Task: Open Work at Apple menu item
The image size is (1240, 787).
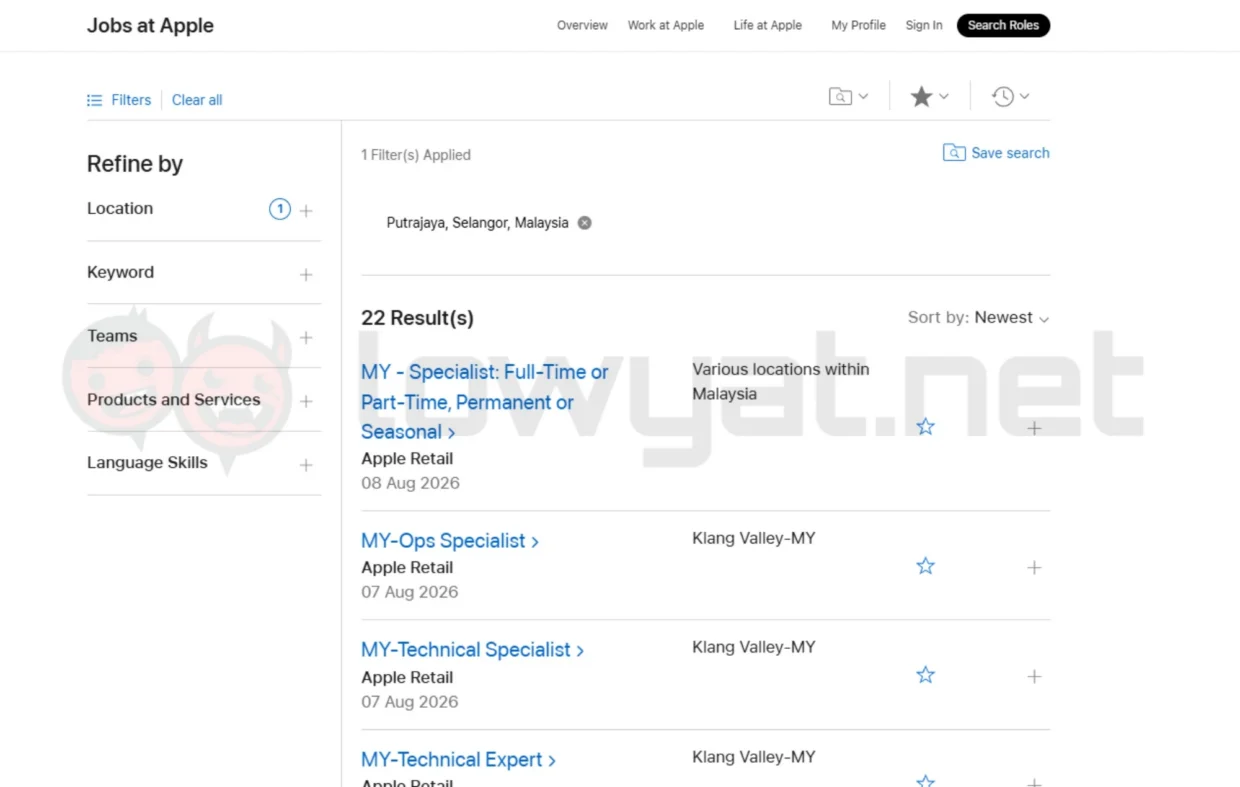Action: [666, 25]
